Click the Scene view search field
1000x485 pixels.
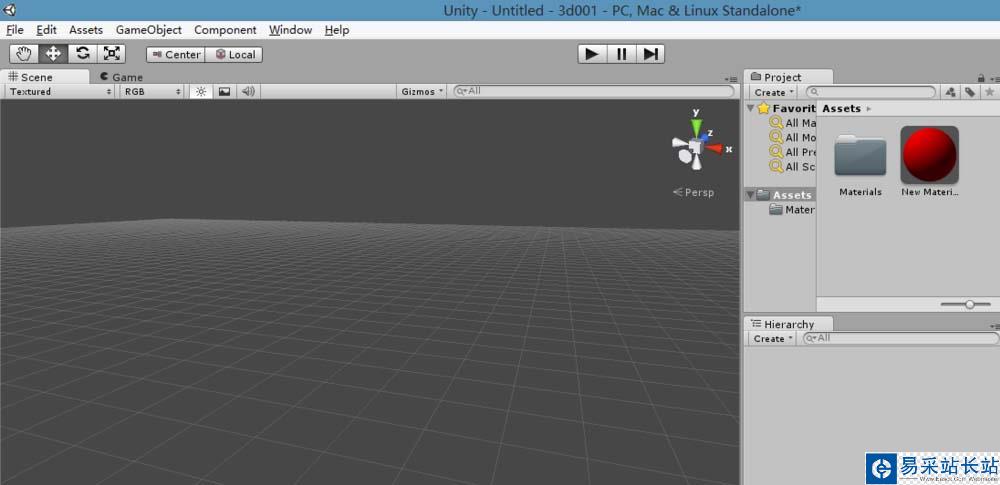594,91
